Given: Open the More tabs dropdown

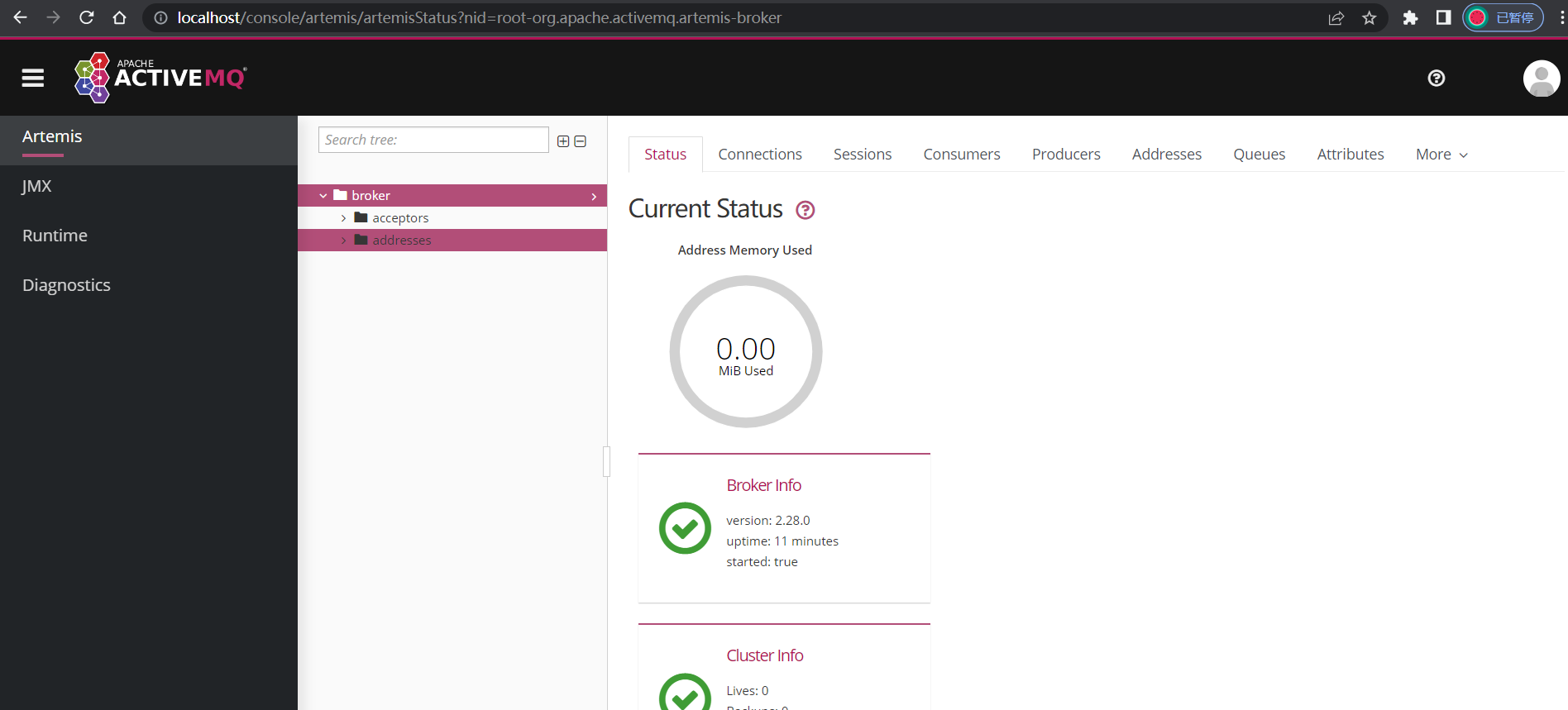Looking at the screenshot, I should 1441,155.
